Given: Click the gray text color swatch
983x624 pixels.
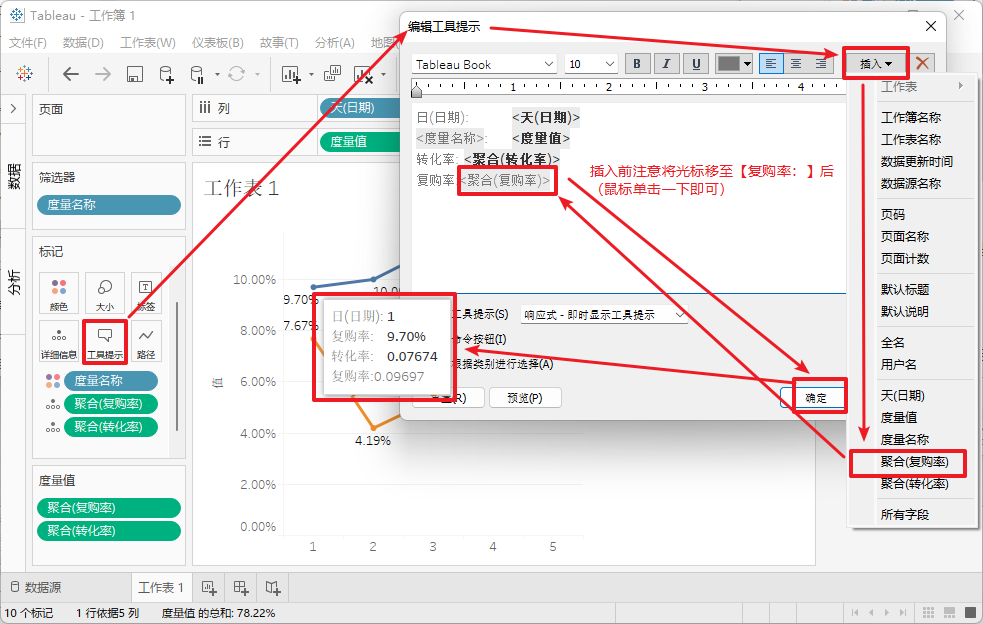Looking at the screenshot, I should click(x=728, y=63).
